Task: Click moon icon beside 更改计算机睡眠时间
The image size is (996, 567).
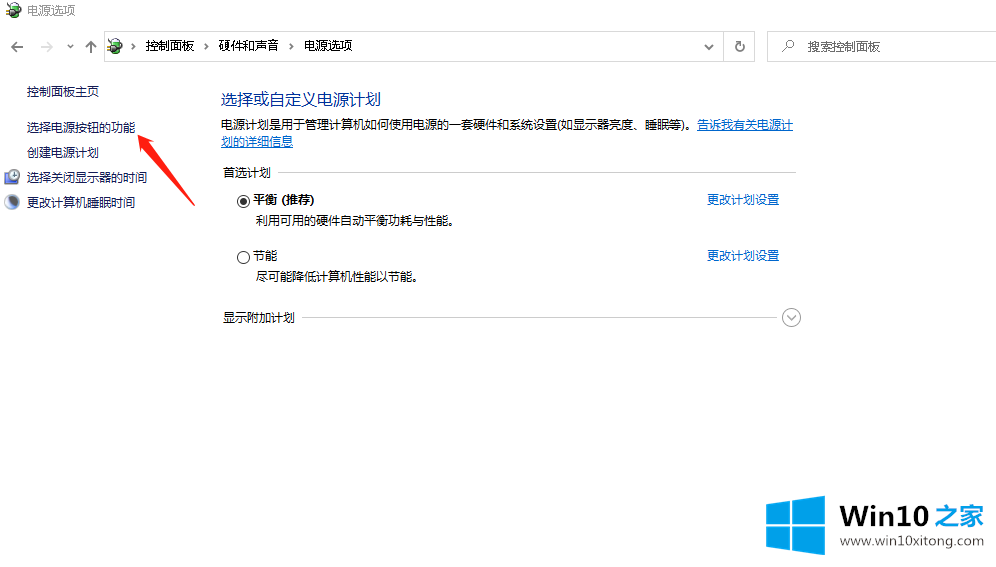Action: (12, 203)
